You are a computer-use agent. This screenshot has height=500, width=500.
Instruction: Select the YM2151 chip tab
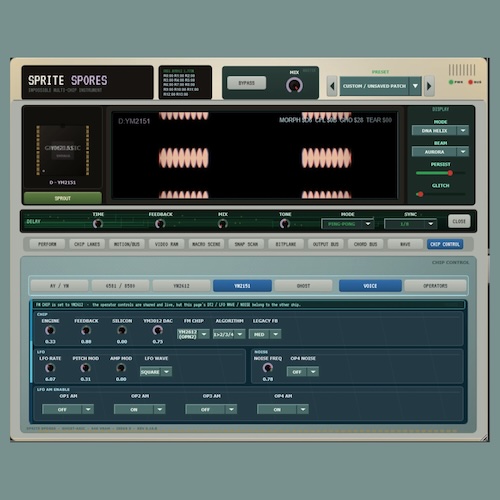pyautogui.click(x=242, y=286)
